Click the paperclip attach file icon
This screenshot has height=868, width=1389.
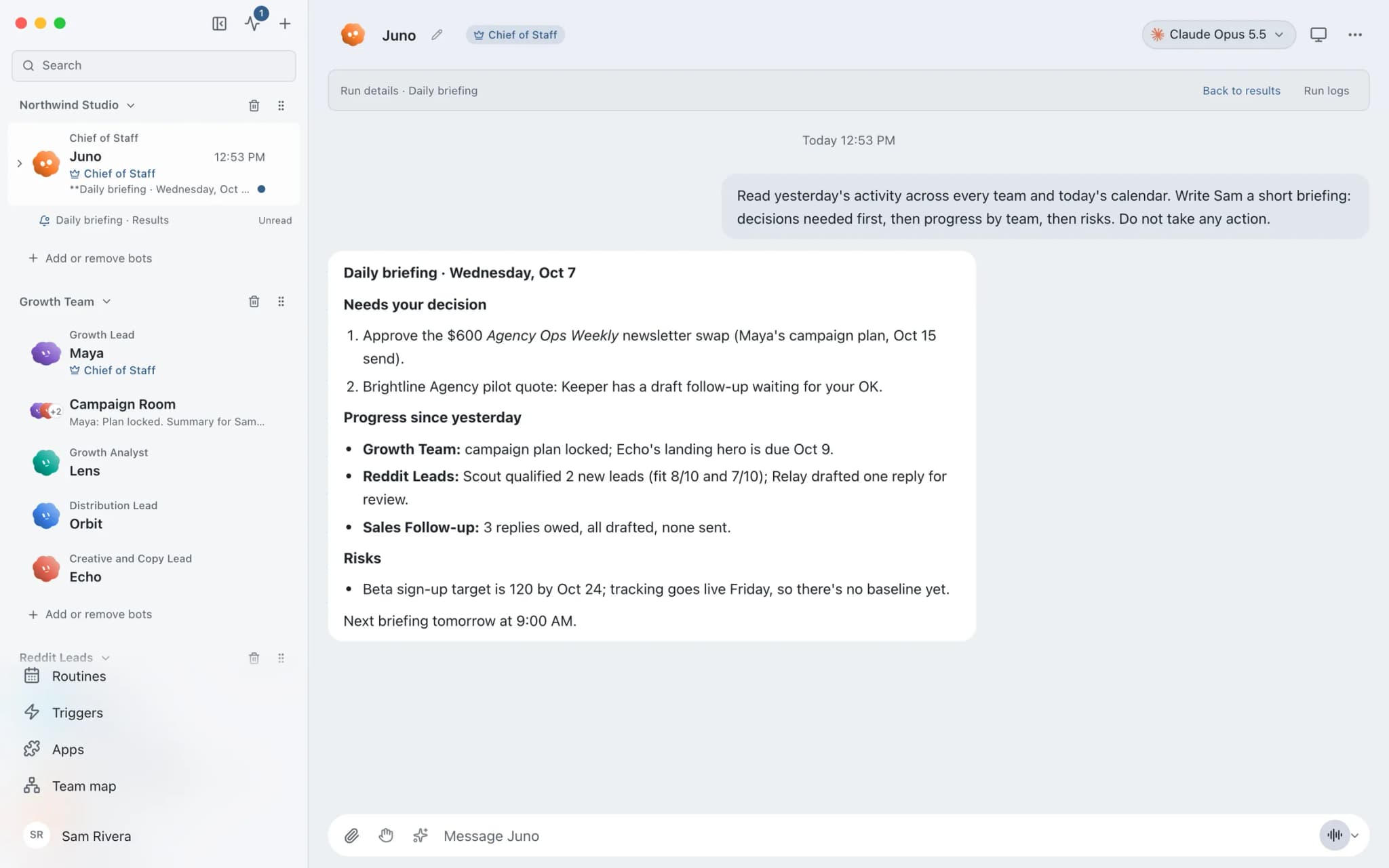[x=351, y=835]
